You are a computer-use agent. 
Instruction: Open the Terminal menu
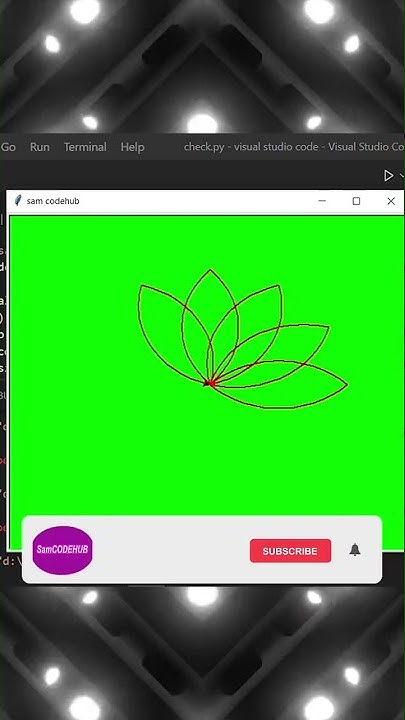85,147
